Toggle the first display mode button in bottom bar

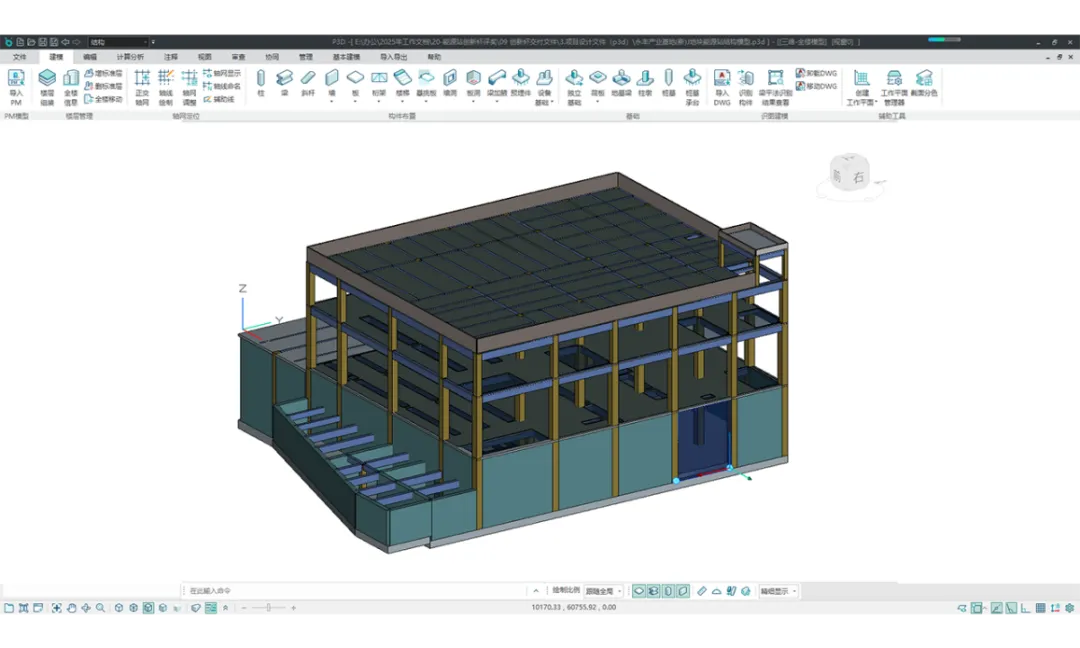[638, 591]
